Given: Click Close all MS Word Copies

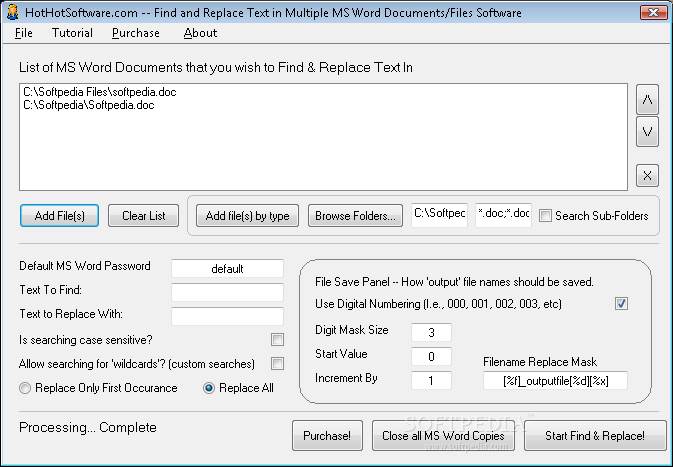Looking at the screenshot, I should point(443,436).
